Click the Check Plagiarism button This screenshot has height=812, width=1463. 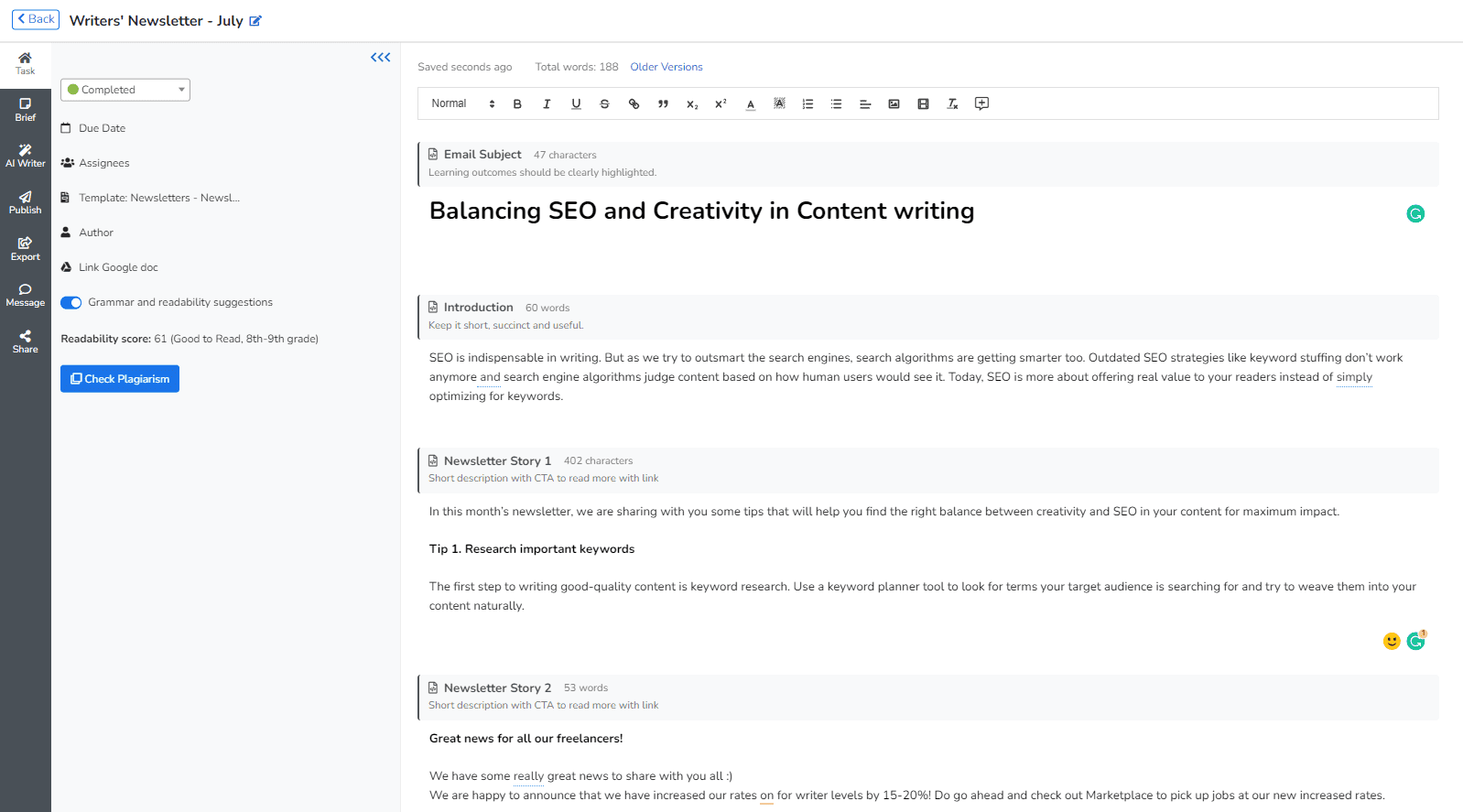click(x=120, y=379)
